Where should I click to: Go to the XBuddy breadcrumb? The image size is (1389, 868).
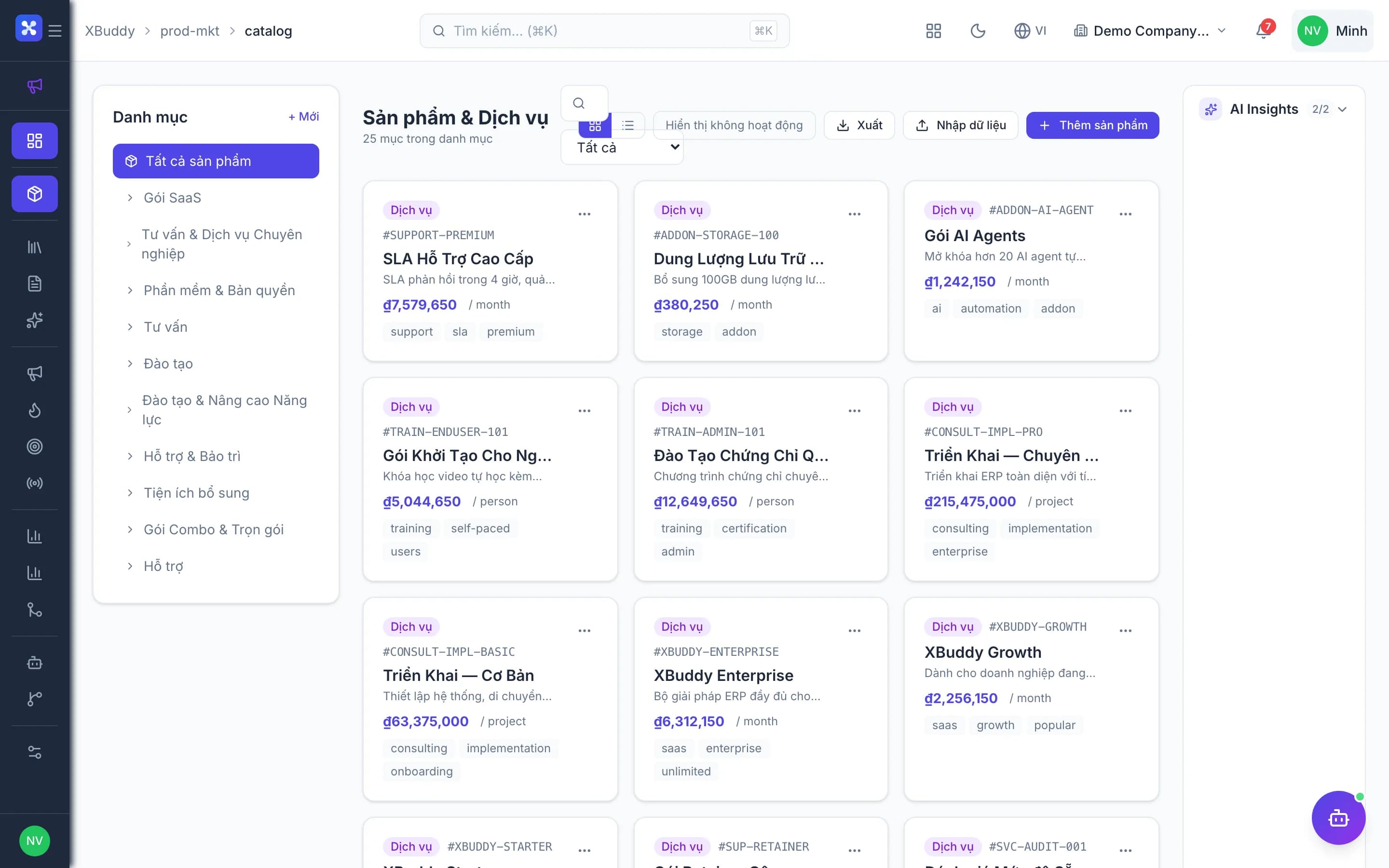point(109,31)
